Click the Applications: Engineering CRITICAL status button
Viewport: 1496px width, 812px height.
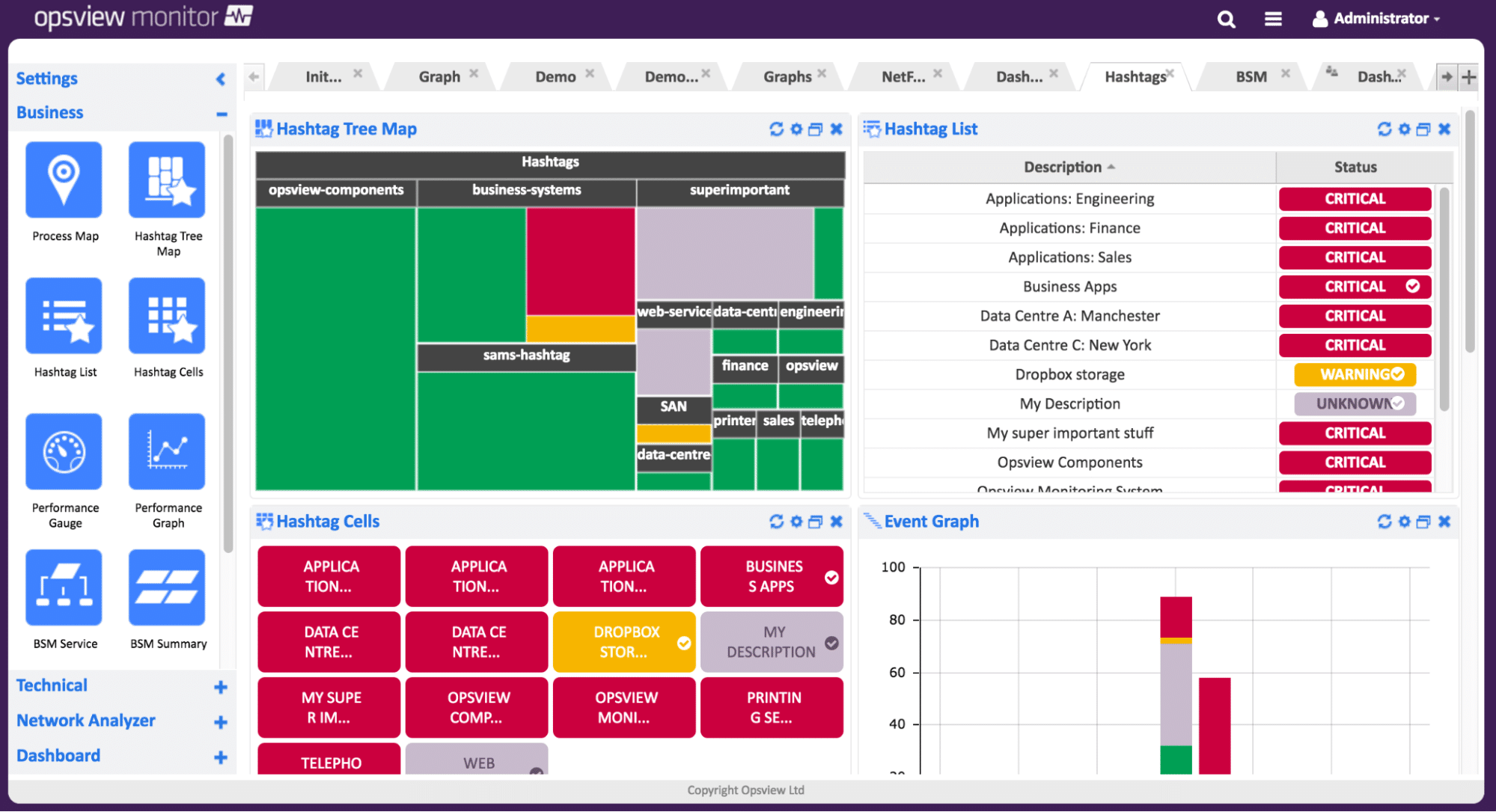tap(1355, 198)
